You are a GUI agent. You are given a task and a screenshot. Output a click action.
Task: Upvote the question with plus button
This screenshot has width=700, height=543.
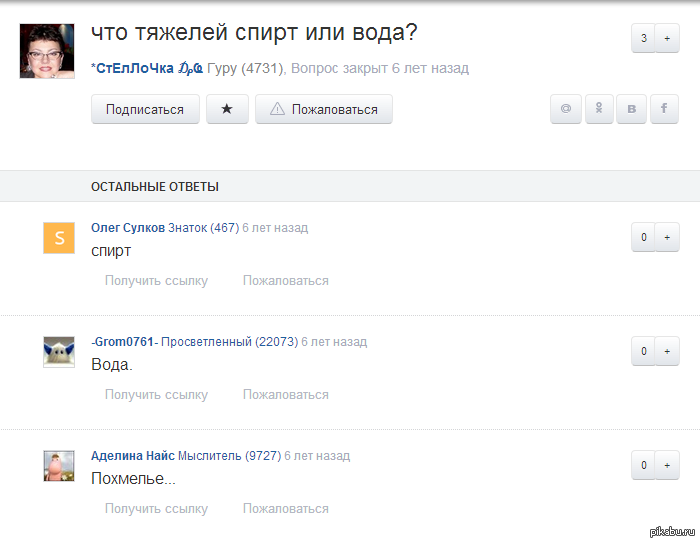pyautogui.click(x=667, y=38)
